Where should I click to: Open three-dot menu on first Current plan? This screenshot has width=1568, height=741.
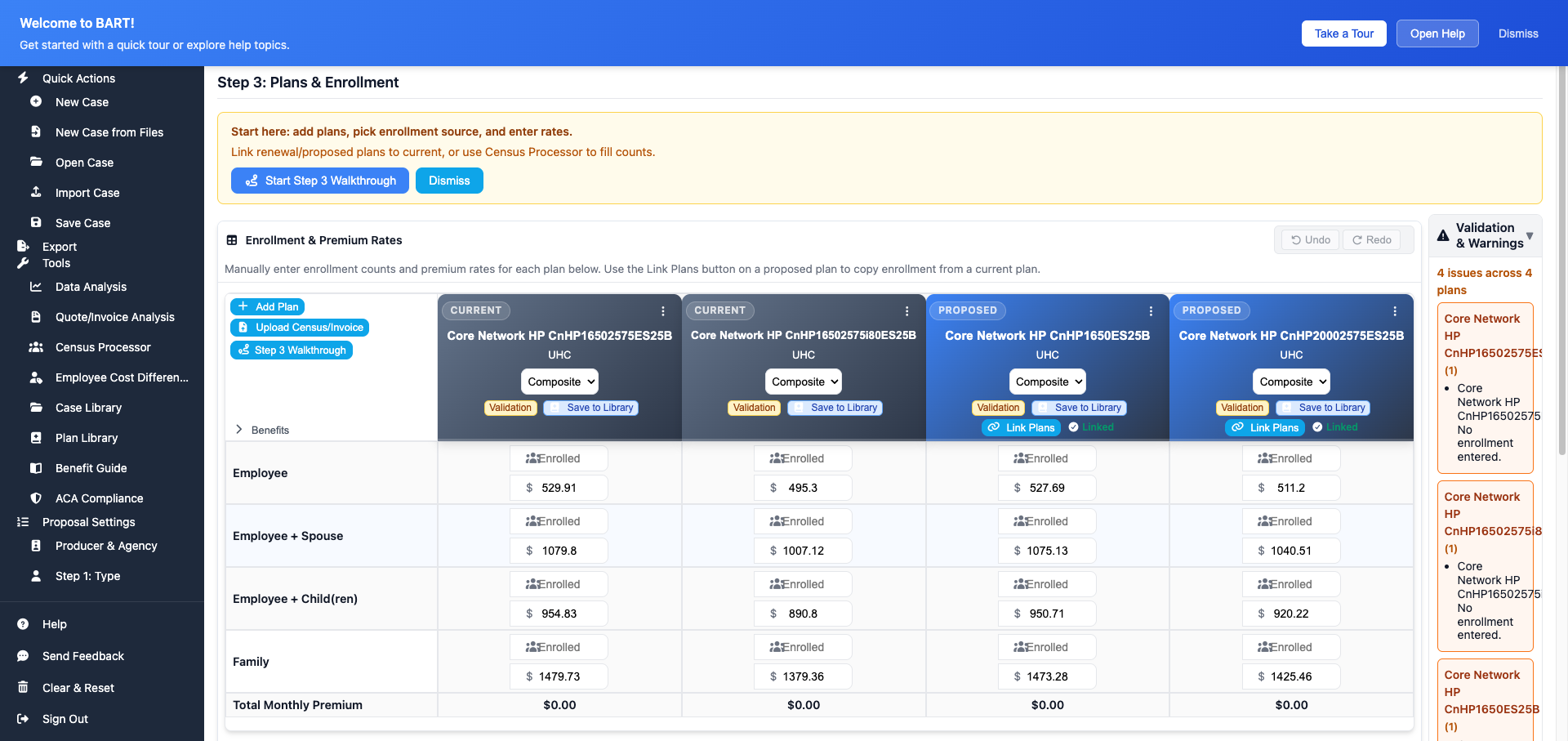click(x=662, y=311)
